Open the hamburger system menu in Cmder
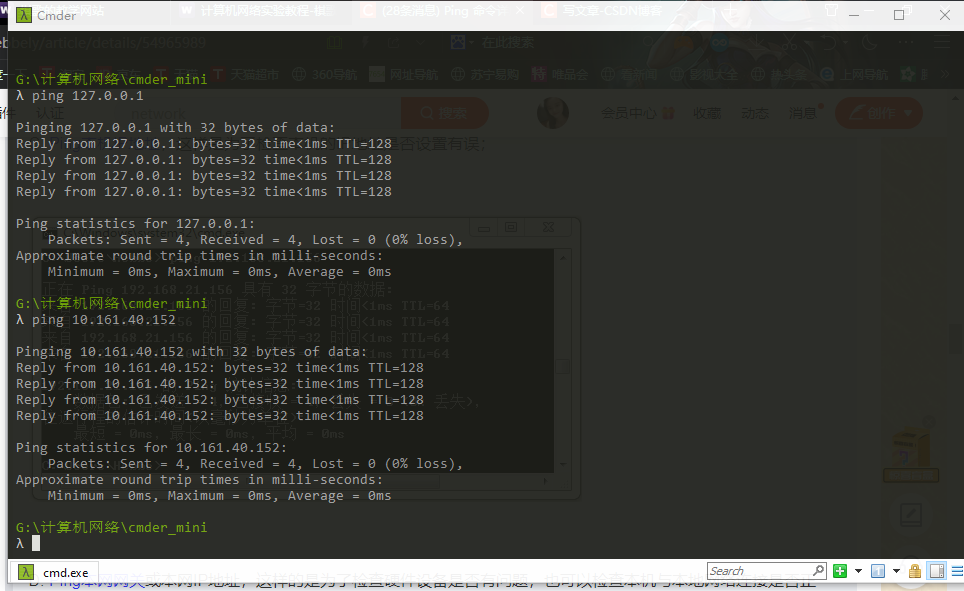This screenshot has width=964, height=591. pyautogui.click(x=957, y=571)
